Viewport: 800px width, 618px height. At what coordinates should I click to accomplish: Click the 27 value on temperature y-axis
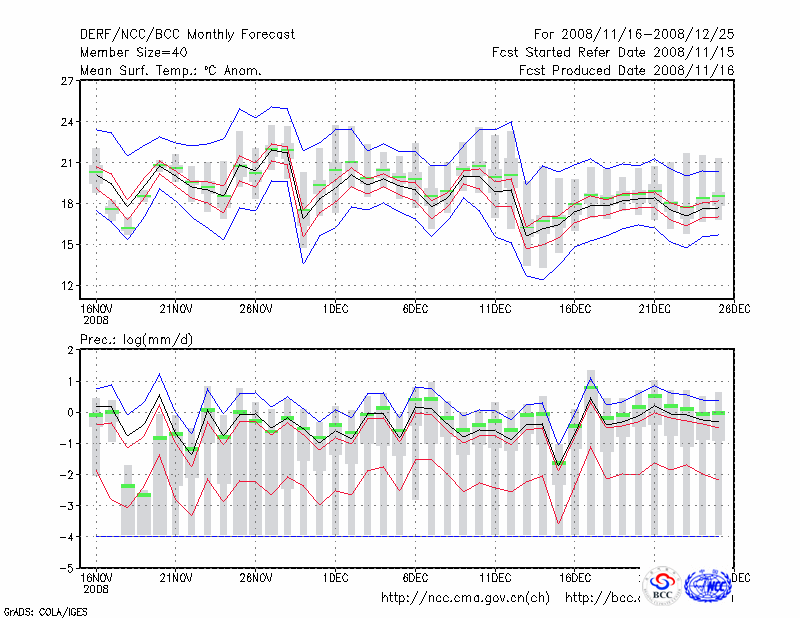65,81
